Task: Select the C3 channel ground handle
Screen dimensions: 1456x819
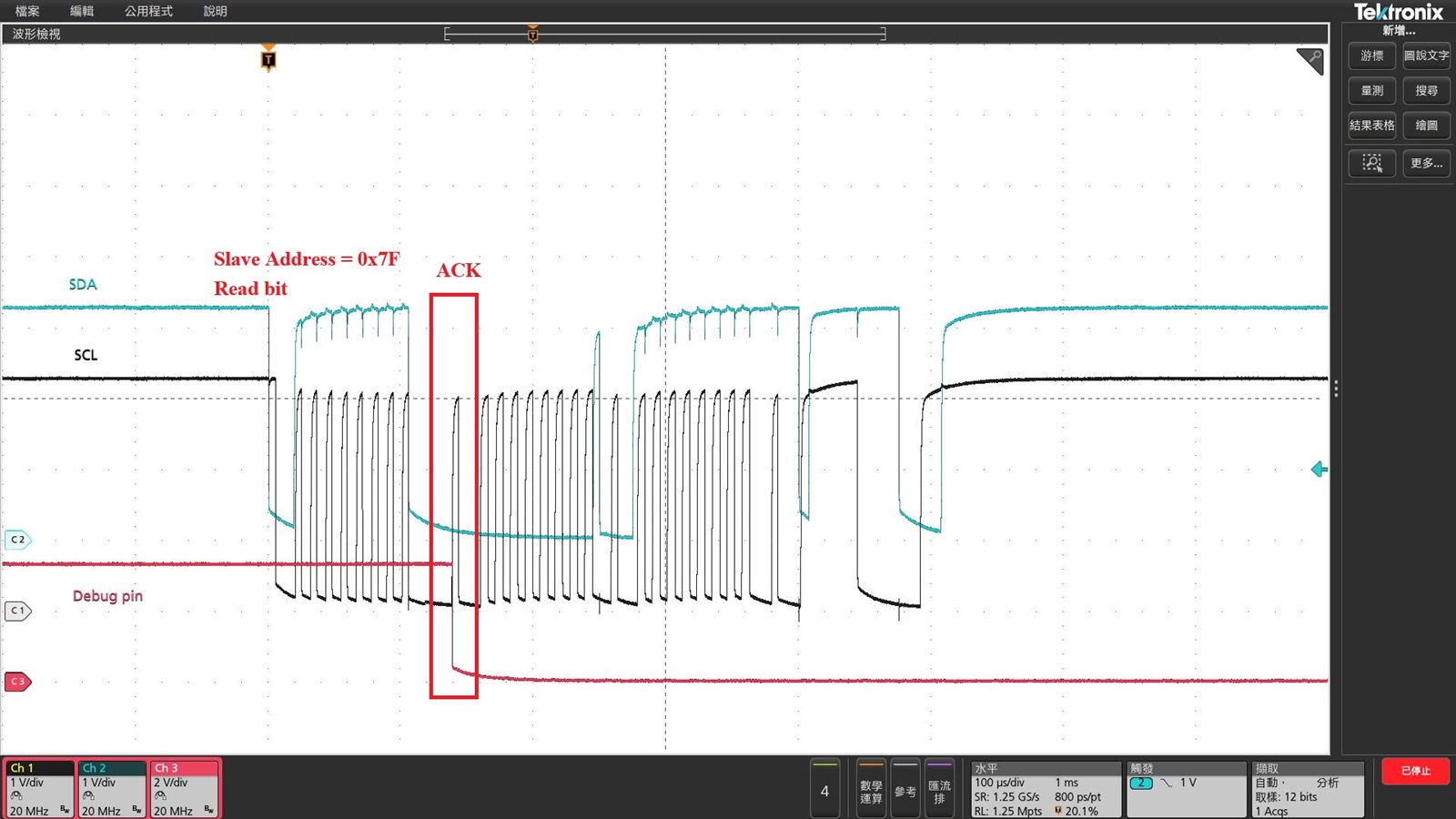Action: point(17,682)
